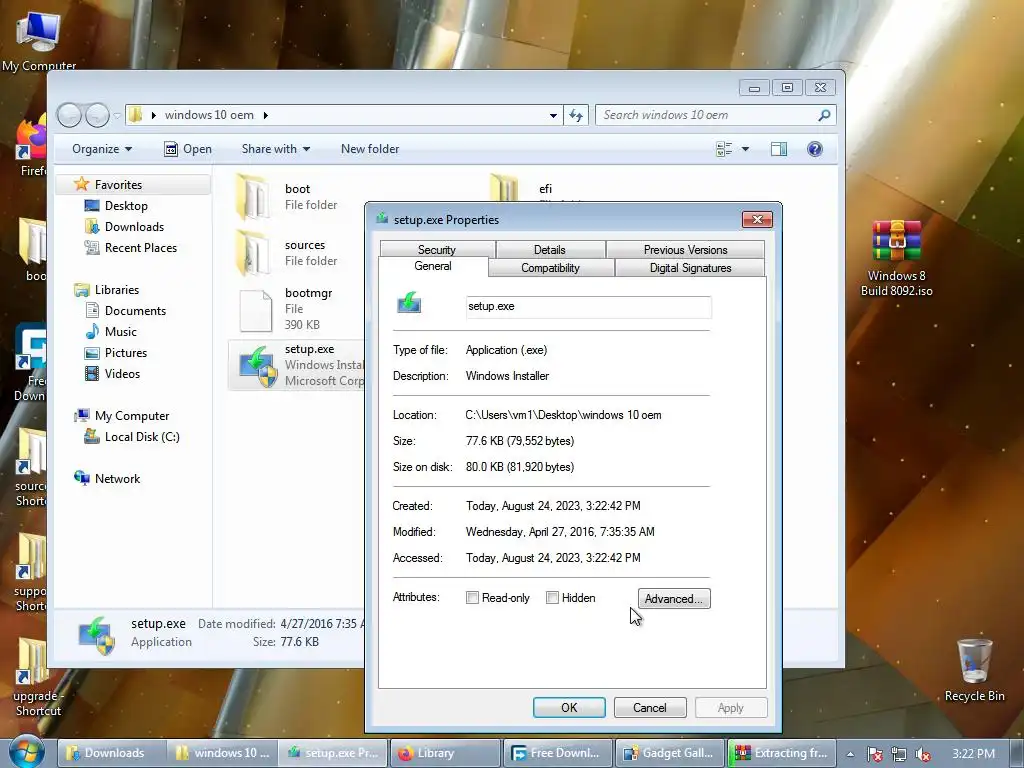Cancel the setup.exe Properties dialog
Screen dimensions: 1024x768
click(x=650, y=707)
